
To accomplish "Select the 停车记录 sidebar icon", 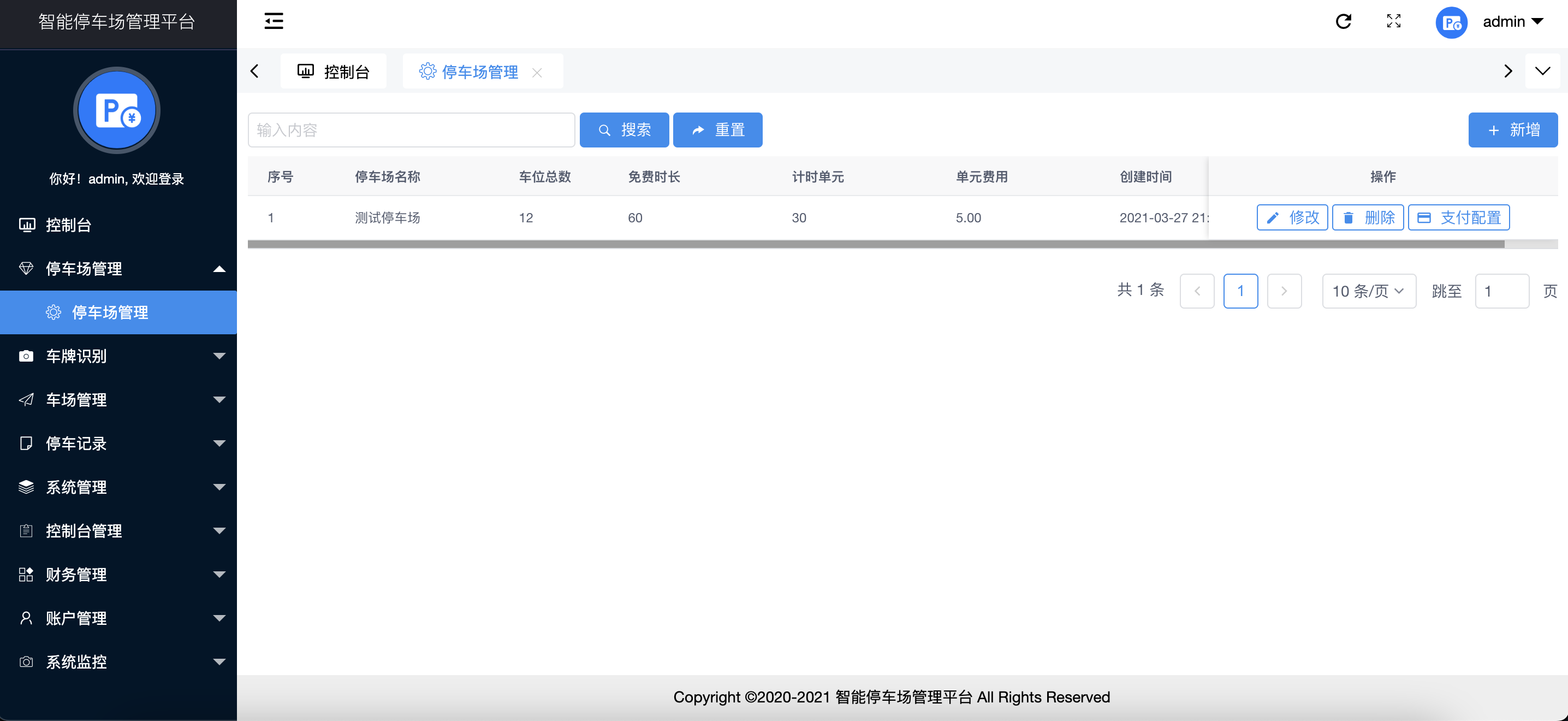I will (x=26, y=444).
